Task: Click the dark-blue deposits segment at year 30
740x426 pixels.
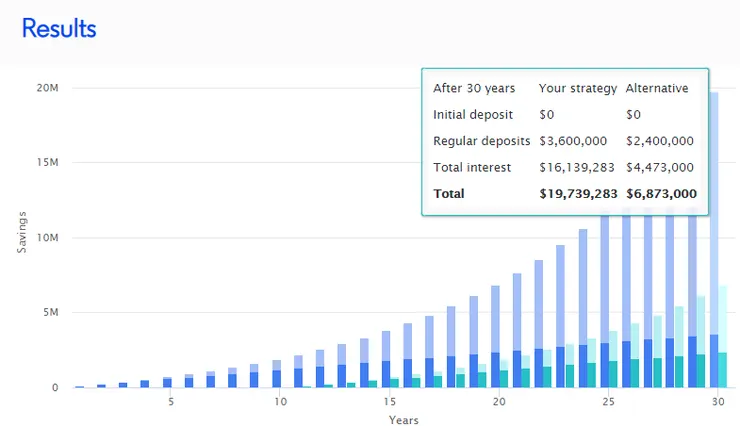Action: coord(714,360)
